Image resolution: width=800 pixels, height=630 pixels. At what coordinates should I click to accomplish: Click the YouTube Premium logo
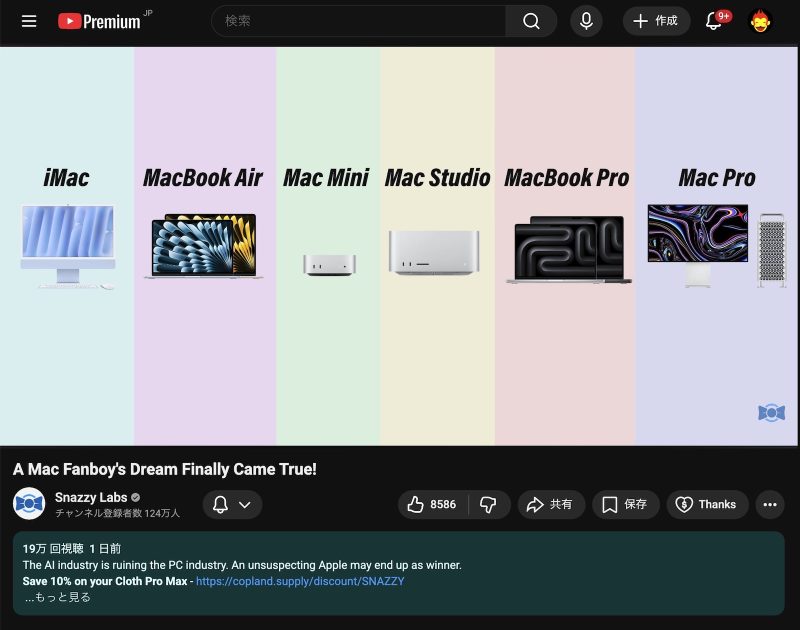(99, 21)
